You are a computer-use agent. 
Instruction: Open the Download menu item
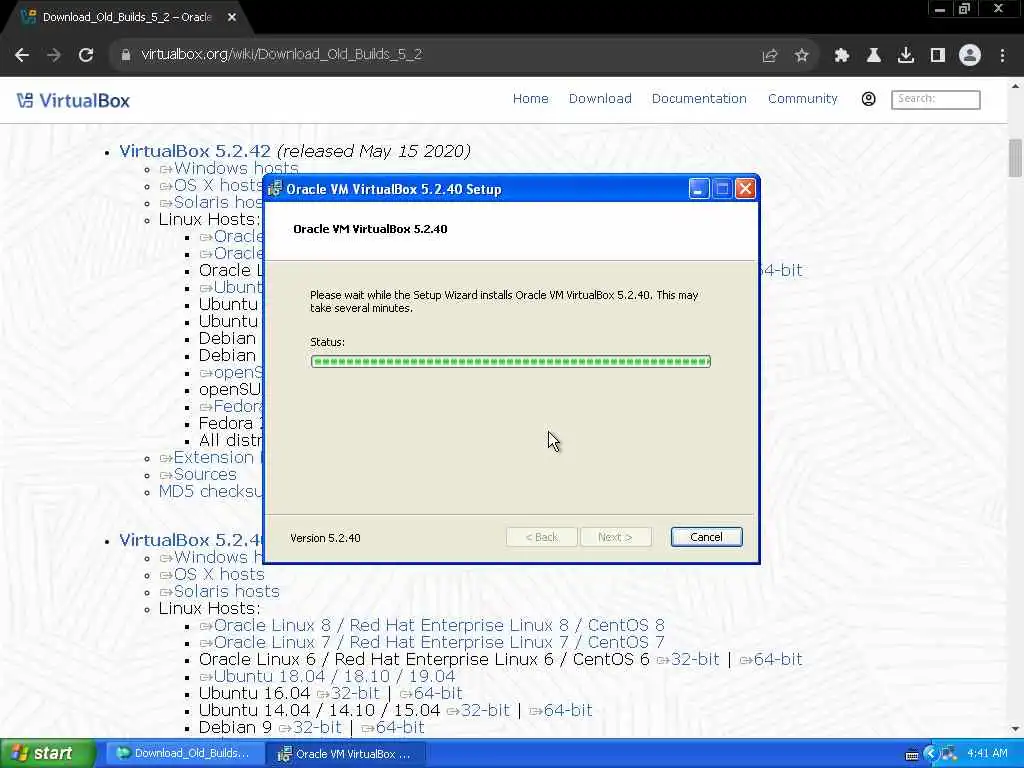(600, 99)
